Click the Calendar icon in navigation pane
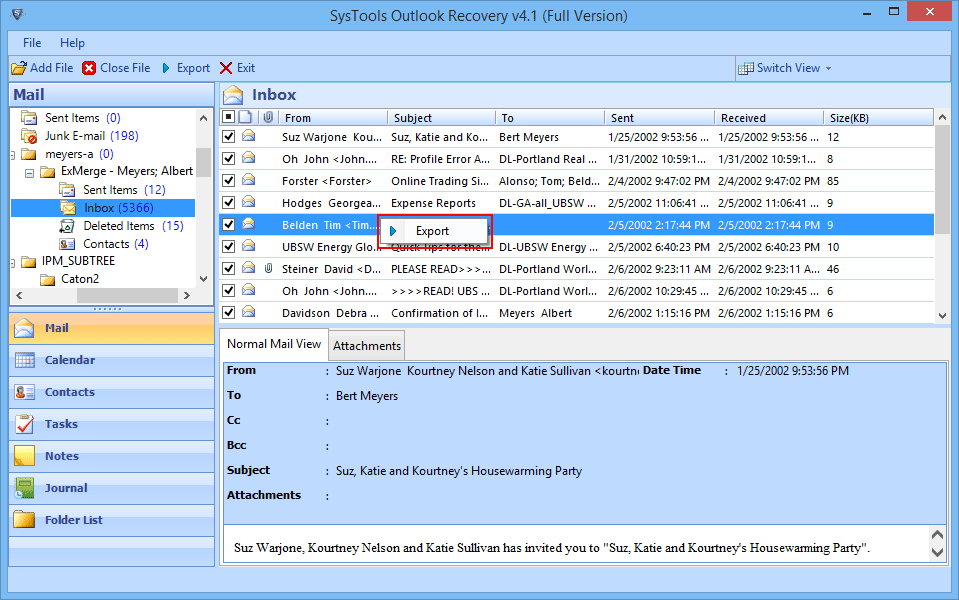959x600 pixels. point(24,360)
